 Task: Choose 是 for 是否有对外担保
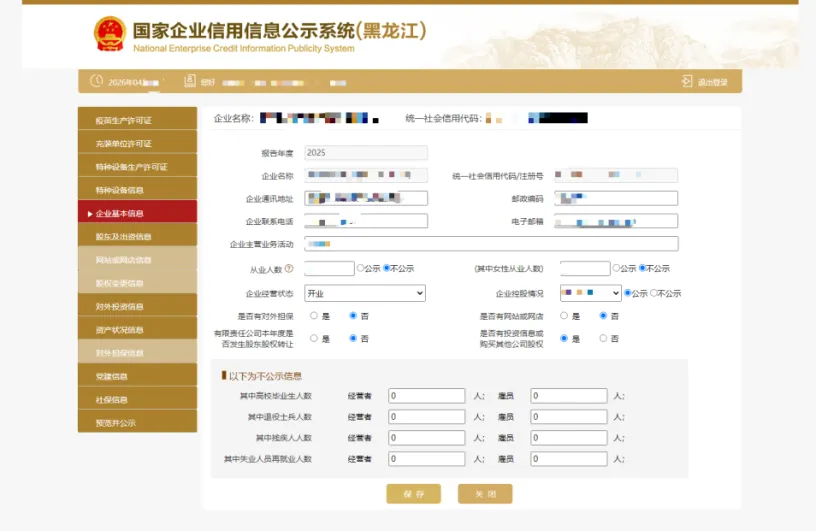pyautogui.click(x=314, y=315)
